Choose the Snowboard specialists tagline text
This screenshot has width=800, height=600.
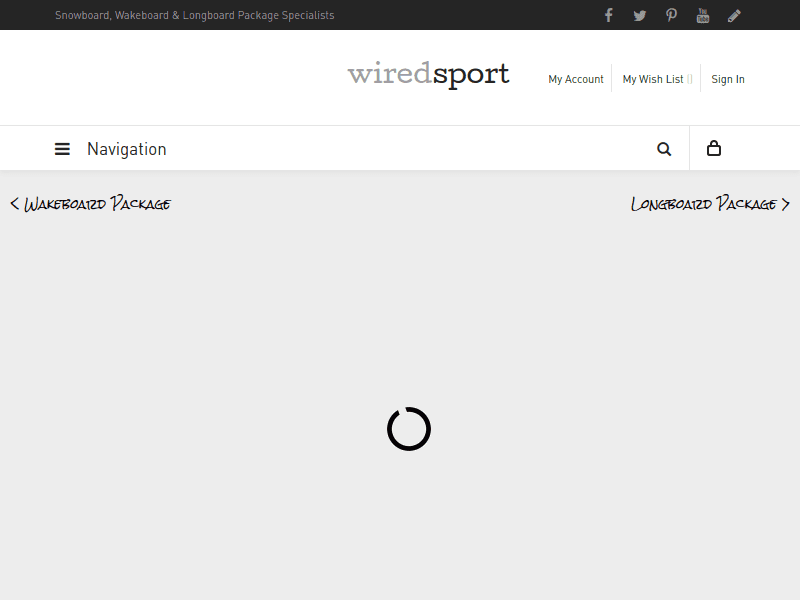point(194,15)
